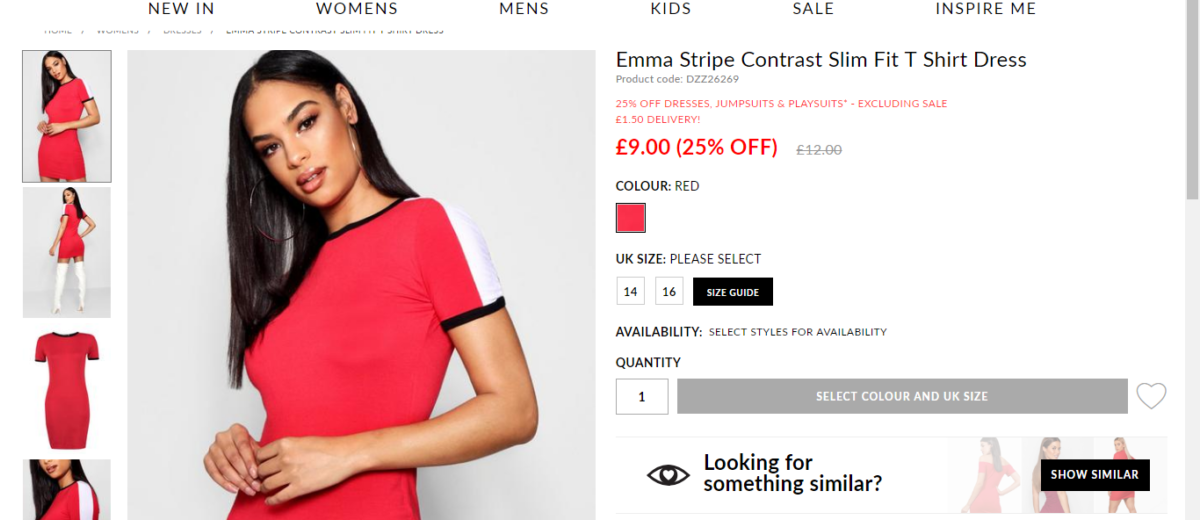View back-view thumbnail with white boots
This screenshot has width=1200, height=520.
coord(67,252)
